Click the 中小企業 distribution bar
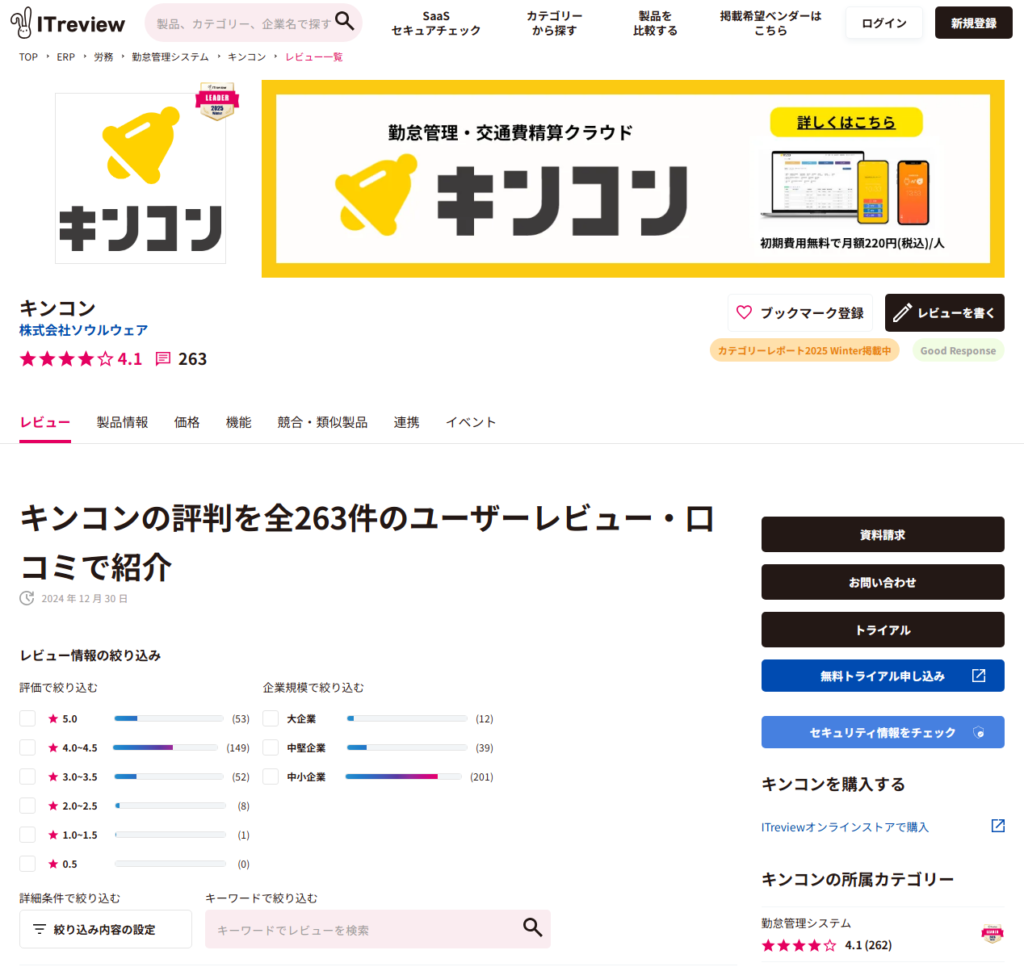 coord(404,776)
